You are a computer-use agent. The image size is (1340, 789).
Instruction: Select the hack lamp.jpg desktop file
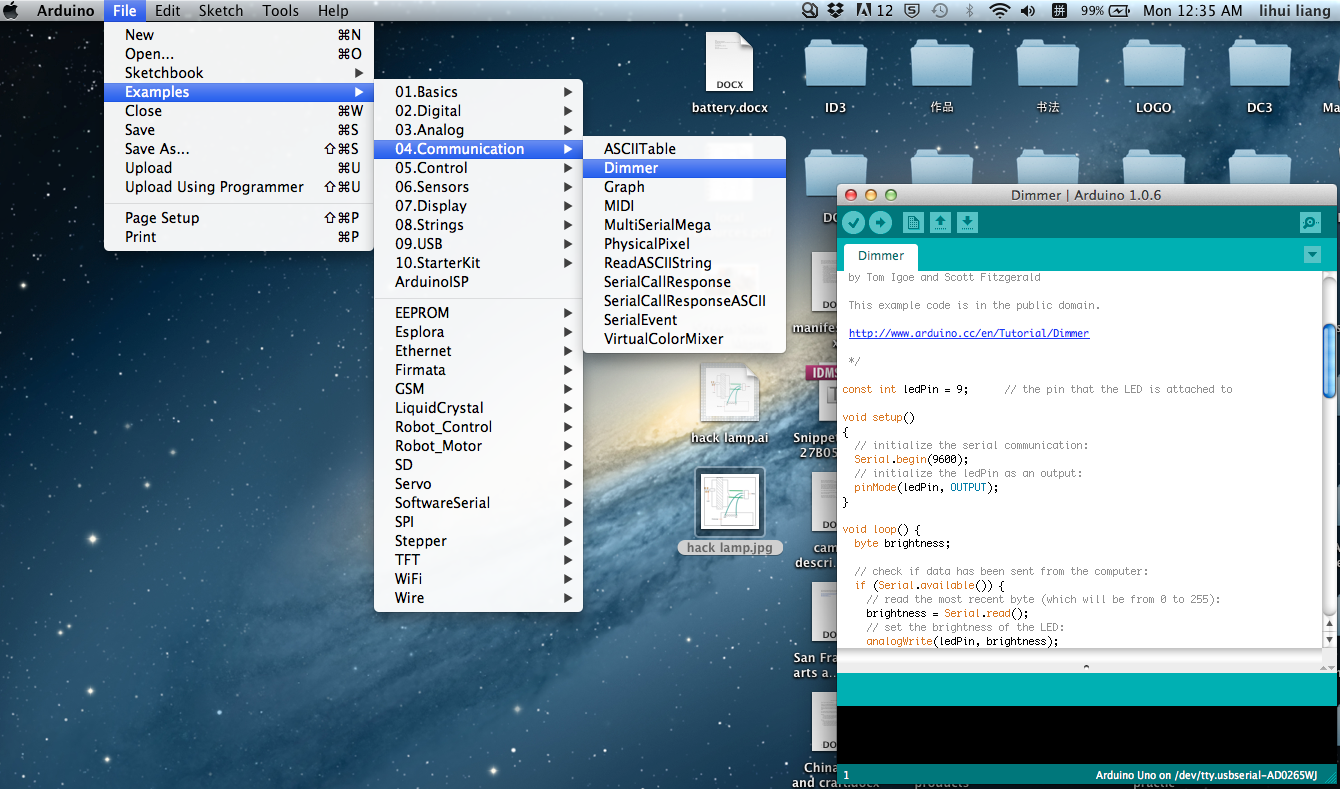tap(729, 512)
